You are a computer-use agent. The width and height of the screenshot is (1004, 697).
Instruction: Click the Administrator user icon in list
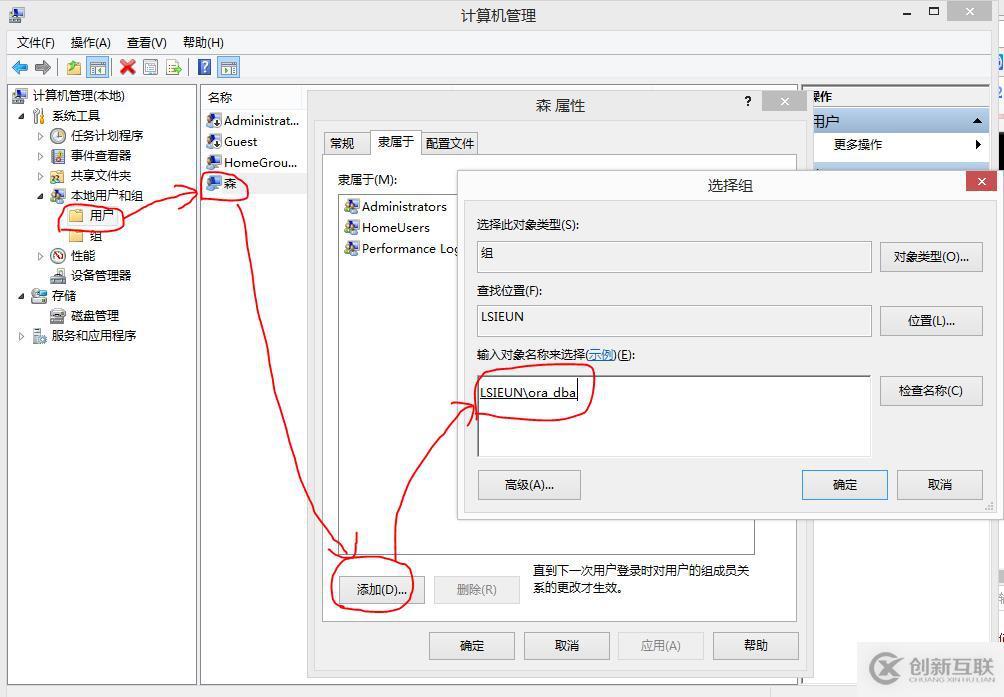tap(214, 120)
